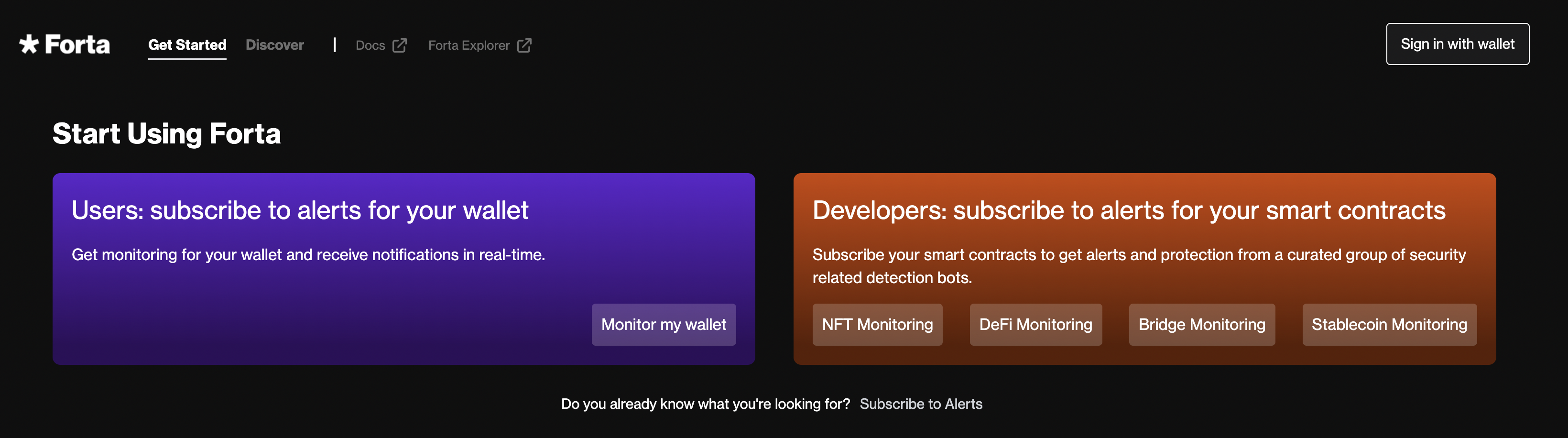Open the Docs link
Image resolution: width=1568 pixels, height=438 pixels.
pyautogui.click(x=370, y=46)
